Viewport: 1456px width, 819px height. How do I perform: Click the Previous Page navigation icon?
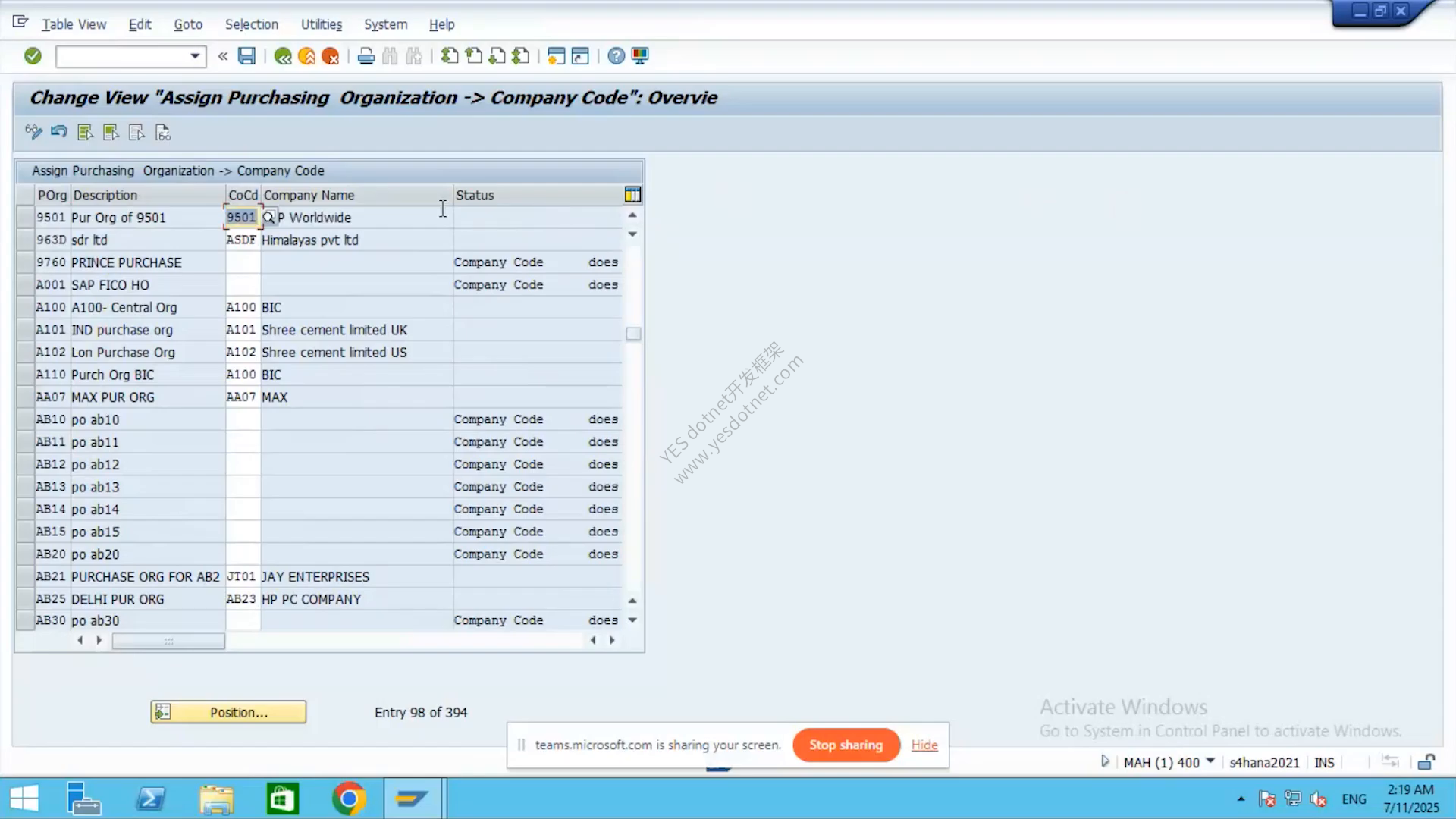473,56
